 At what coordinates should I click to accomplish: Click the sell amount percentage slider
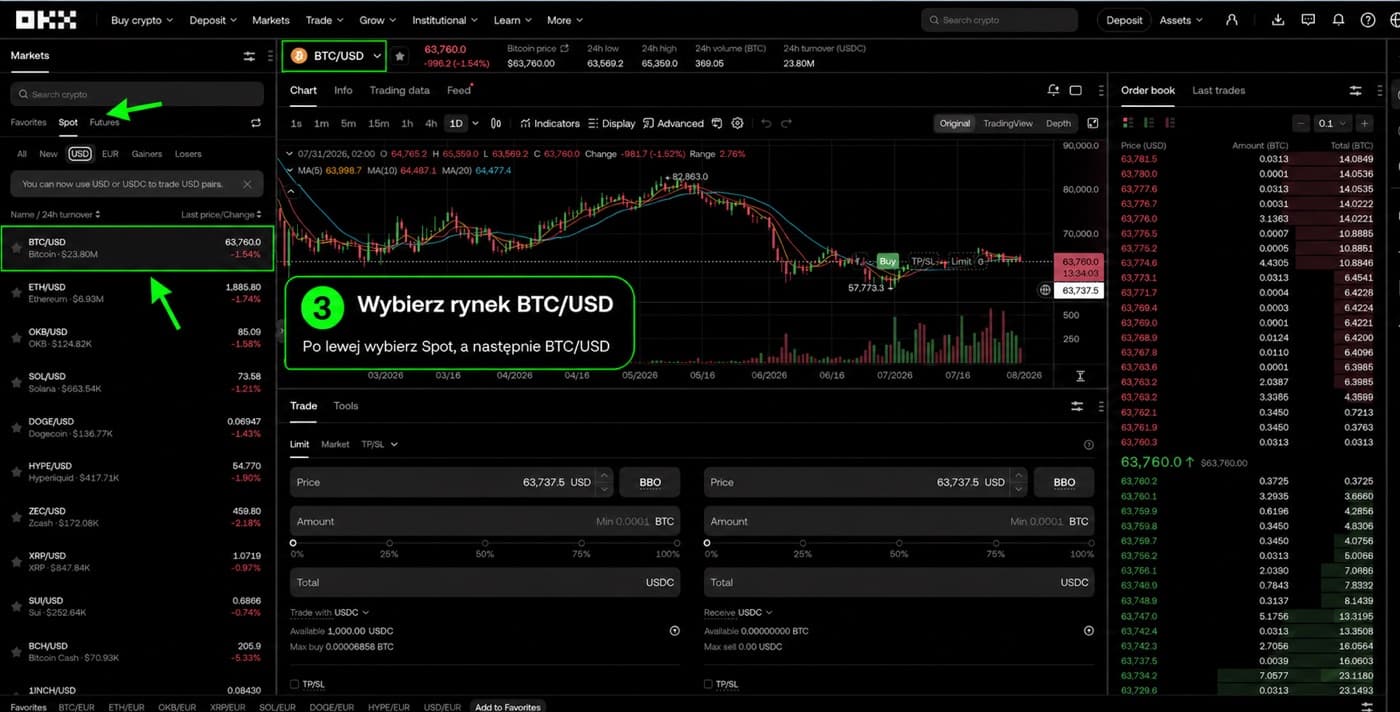[900, 544]
